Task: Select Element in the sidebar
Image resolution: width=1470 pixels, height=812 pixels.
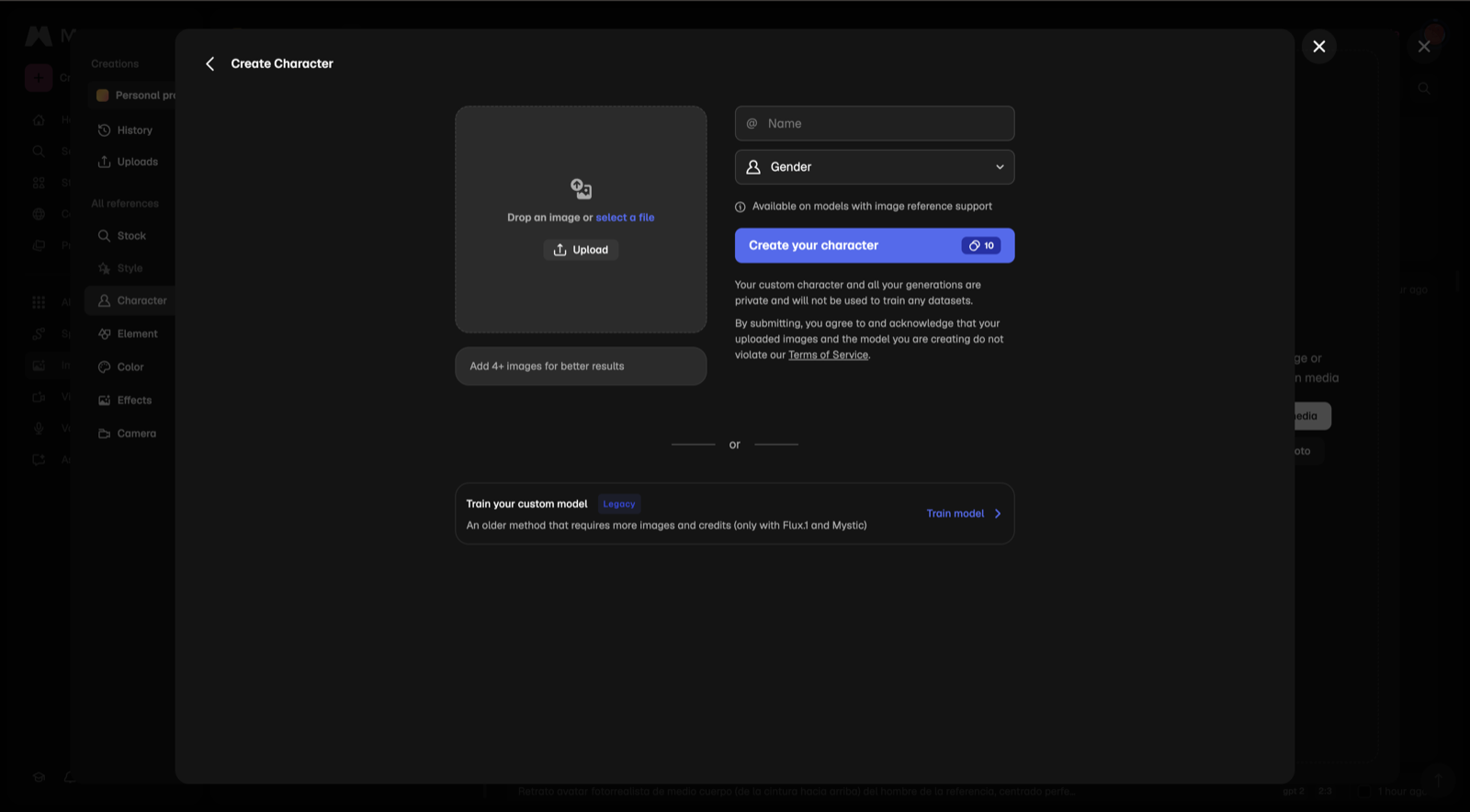Action: pos(130,333)
